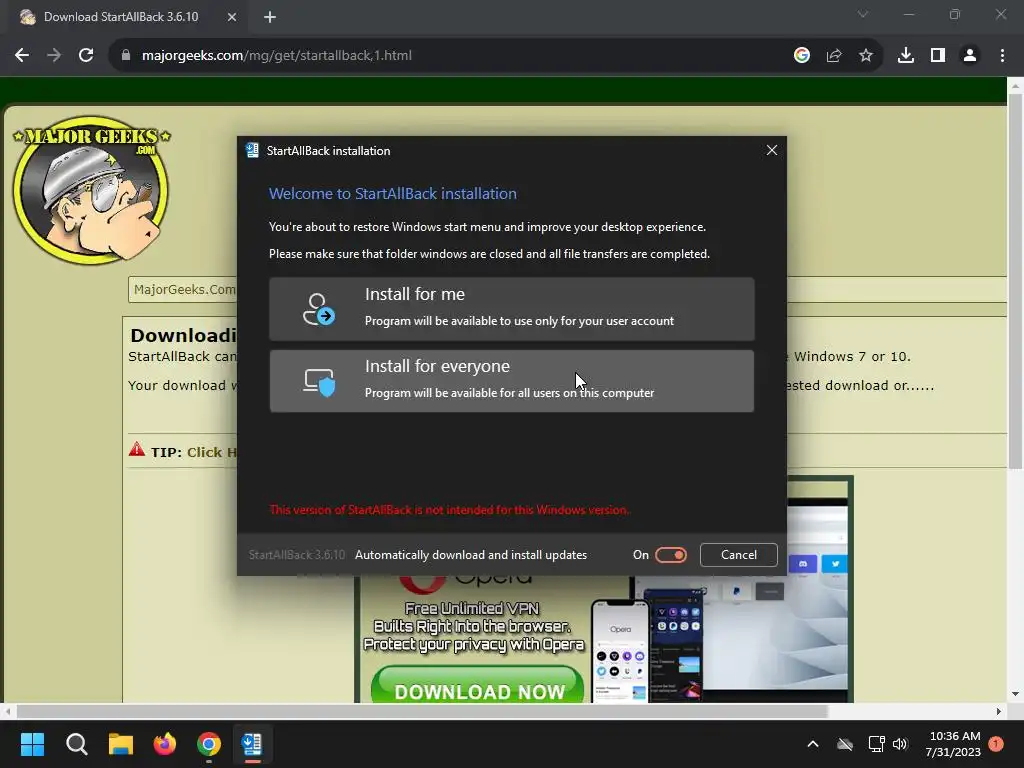The image size is (1024, 768).
Task: Open the Windows Start menu
Action: [x=32, y=744]
